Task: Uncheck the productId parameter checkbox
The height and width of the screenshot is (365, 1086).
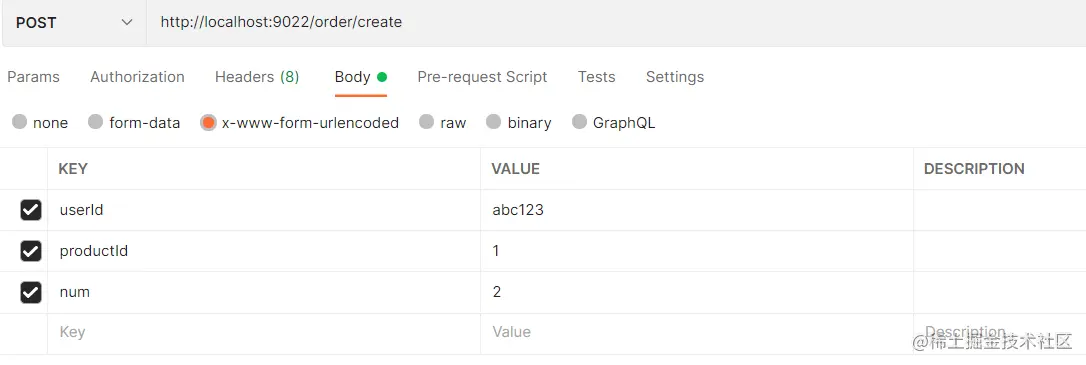Action: [30, 251]
